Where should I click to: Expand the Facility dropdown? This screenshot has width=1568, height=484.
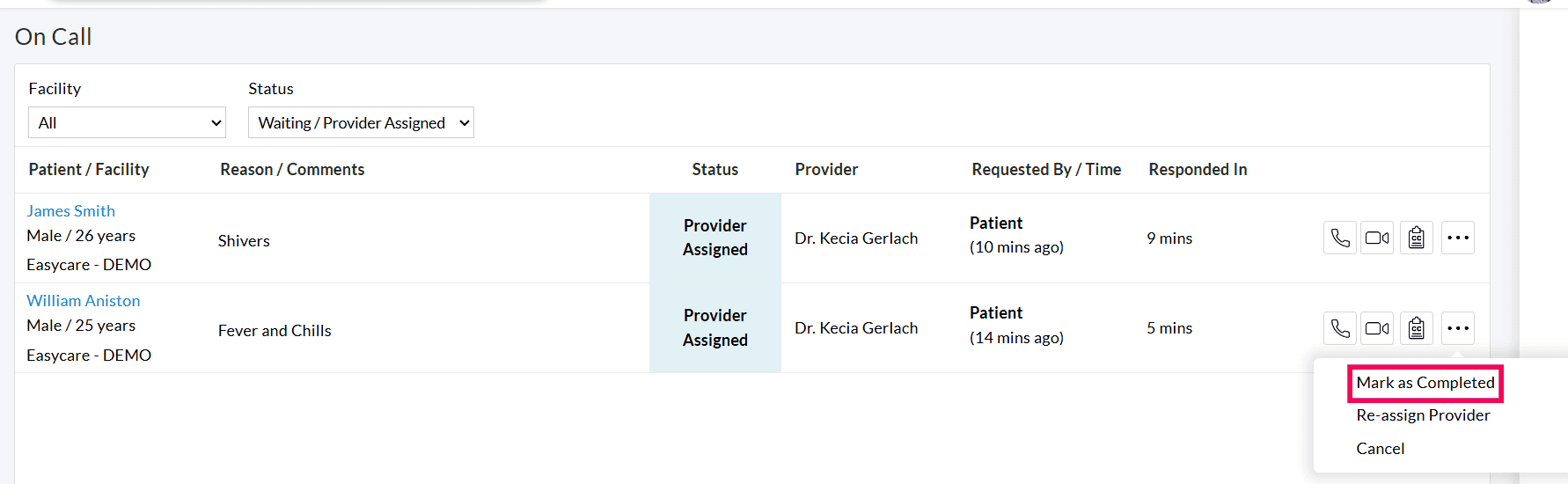click(x=127, y=123)
